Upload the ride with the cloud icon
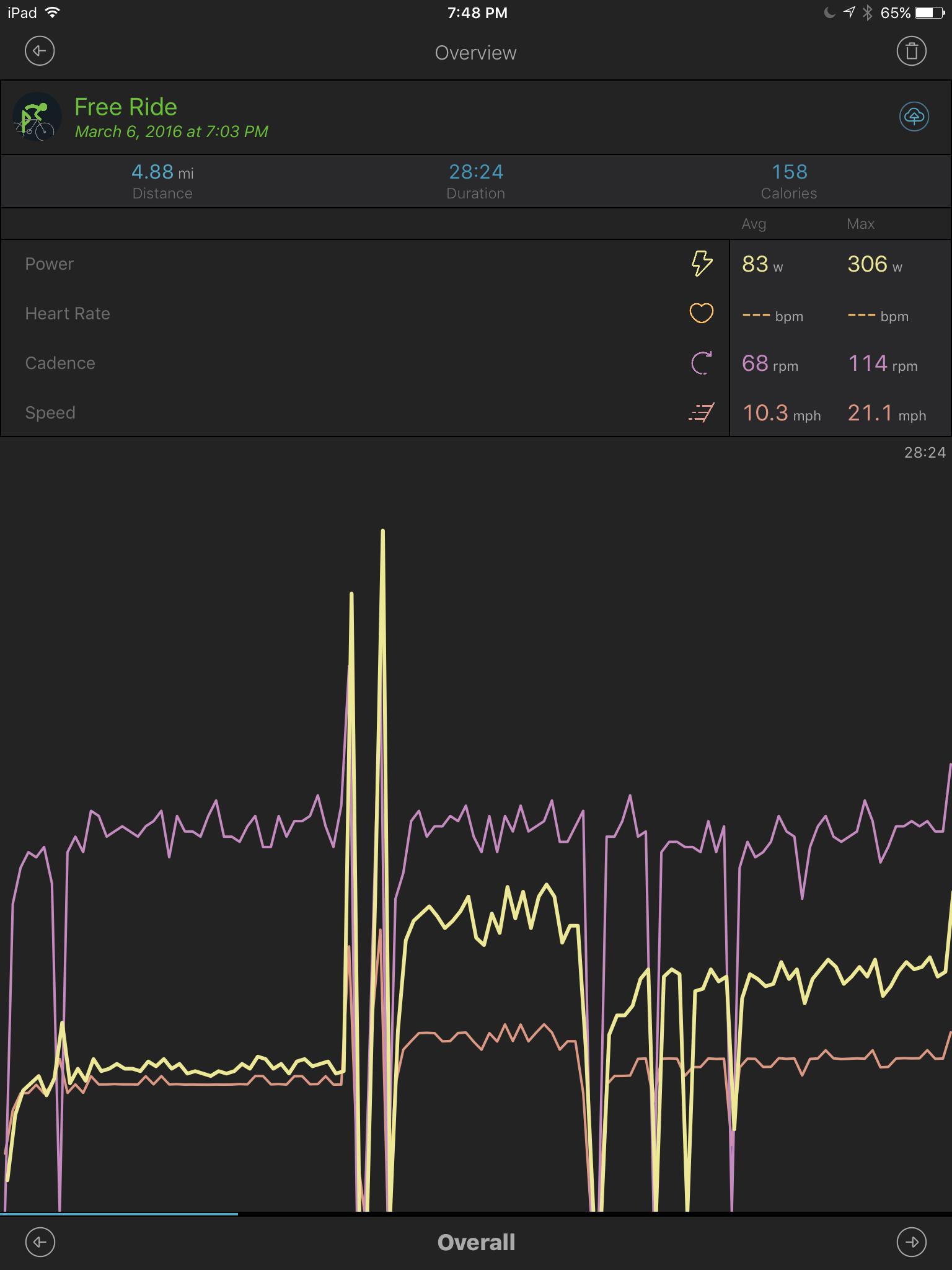 coord(914,116)
